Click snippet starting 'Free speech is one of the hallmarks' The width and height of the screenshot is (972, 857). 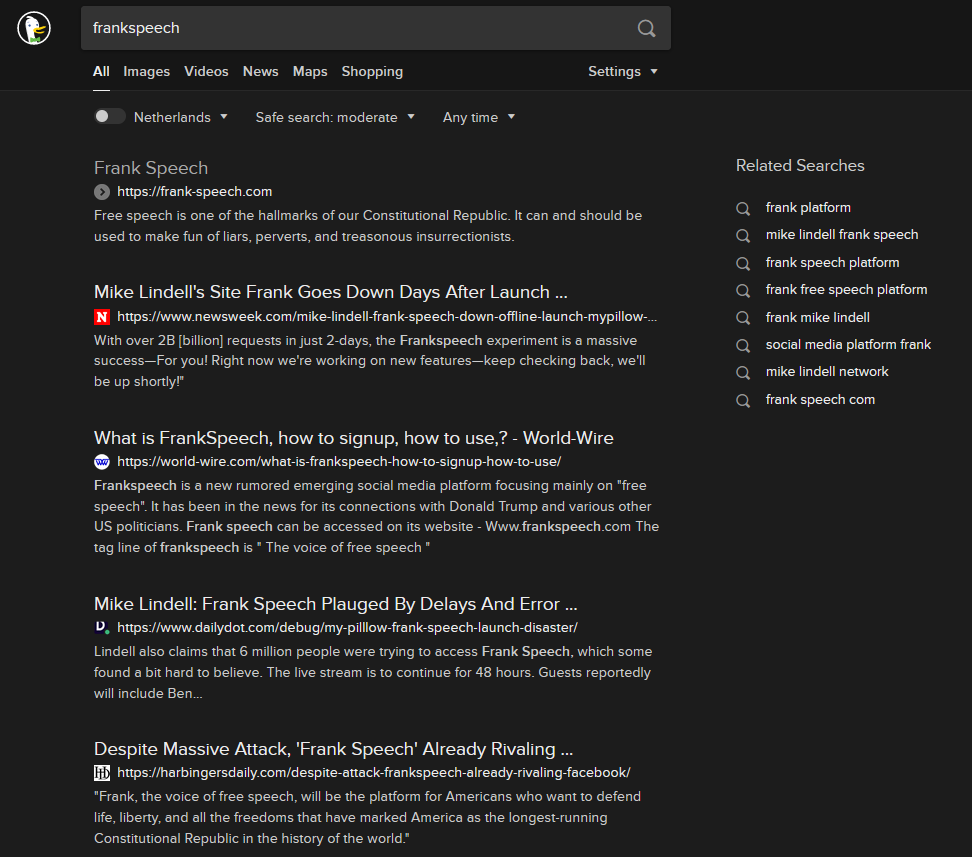(368, 226)
